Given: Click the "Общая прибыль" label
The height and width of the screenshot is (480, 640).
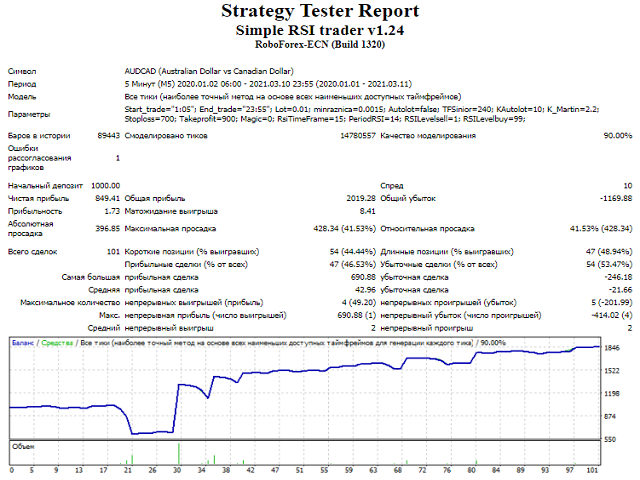Looking at the screenshot, I should coord(155,199).
